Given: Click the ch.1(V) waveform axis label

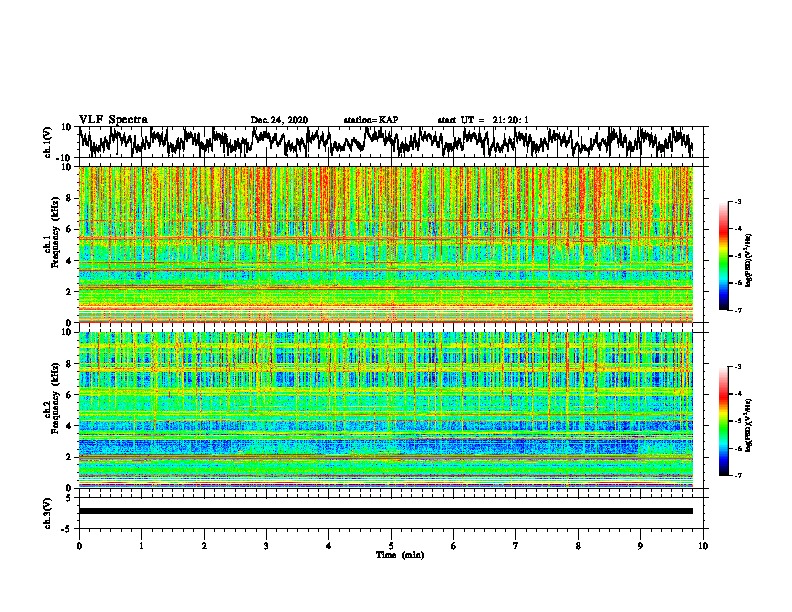Looking at the screenshot, I should pos(48,142).
